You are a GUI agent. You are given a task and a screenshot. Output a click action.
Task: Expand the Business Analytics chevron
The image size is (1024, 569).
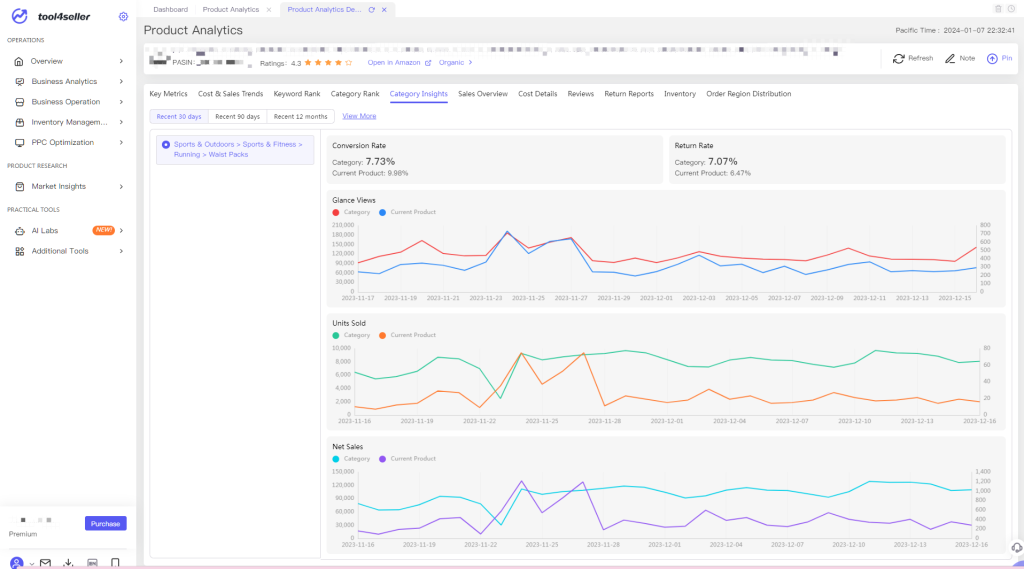tap(121, 82)
